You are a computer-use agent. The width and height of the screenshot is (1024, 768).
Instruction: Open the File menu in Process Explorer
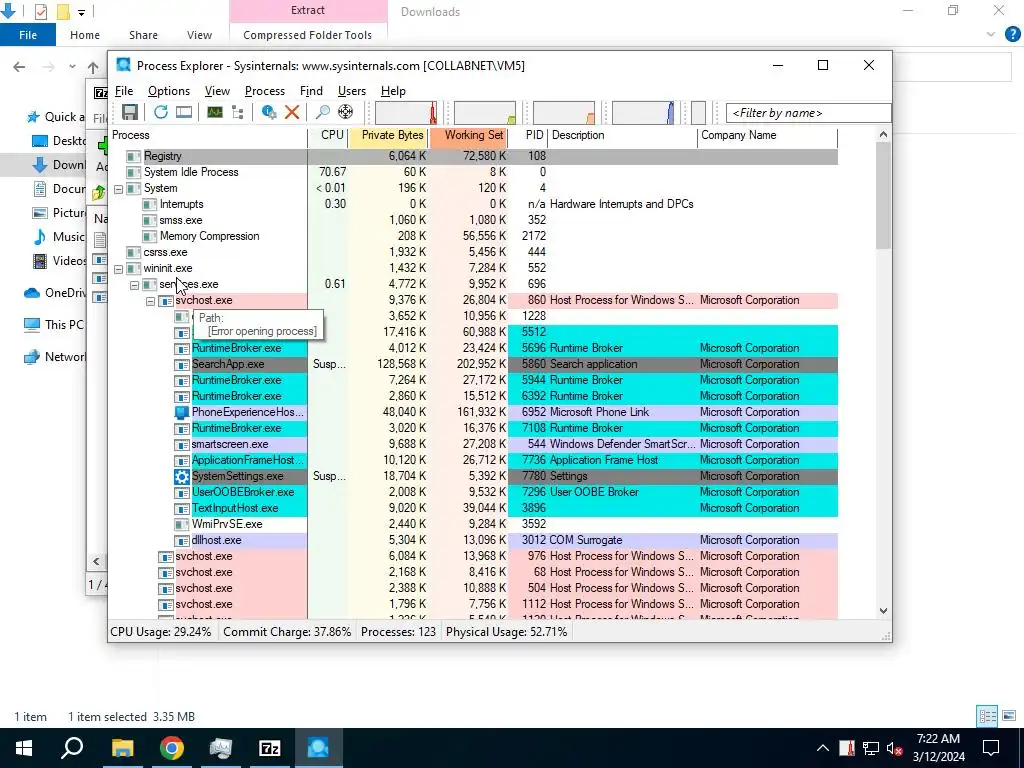[124, 91]
